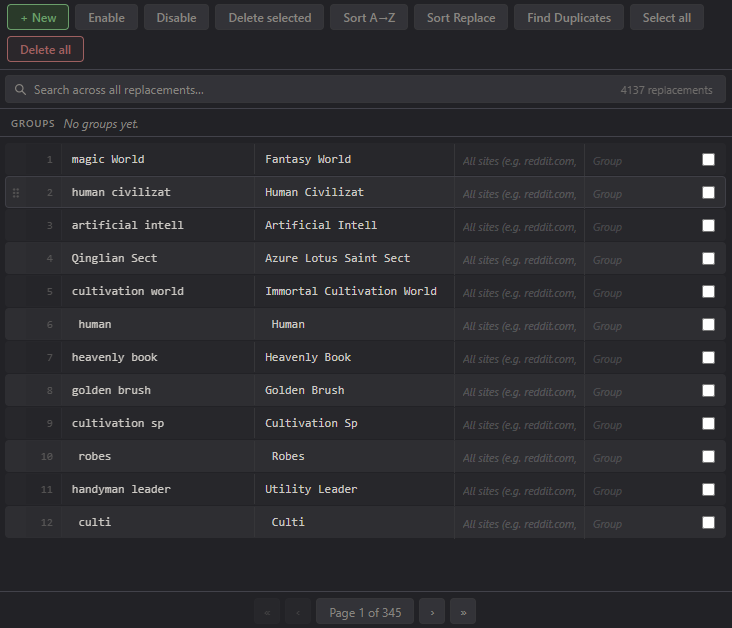Viewport: 732px width, 628px height.
Task: Click the Group field of golden brush row
Action: click(640, 392)
